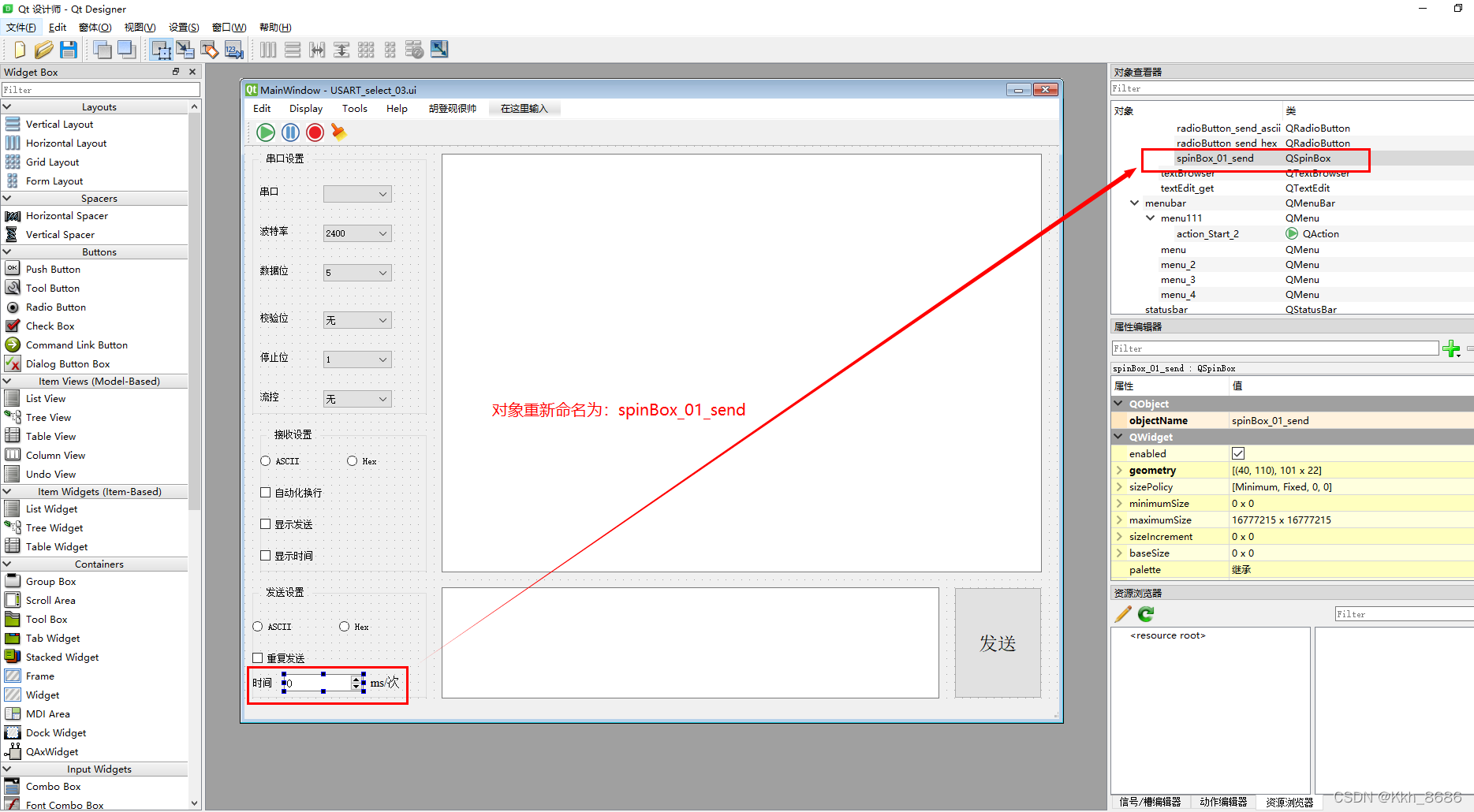Click the pencil edit resources icon
Image resolution: width=1474 pixels, height=812 pixels.
1123,613
